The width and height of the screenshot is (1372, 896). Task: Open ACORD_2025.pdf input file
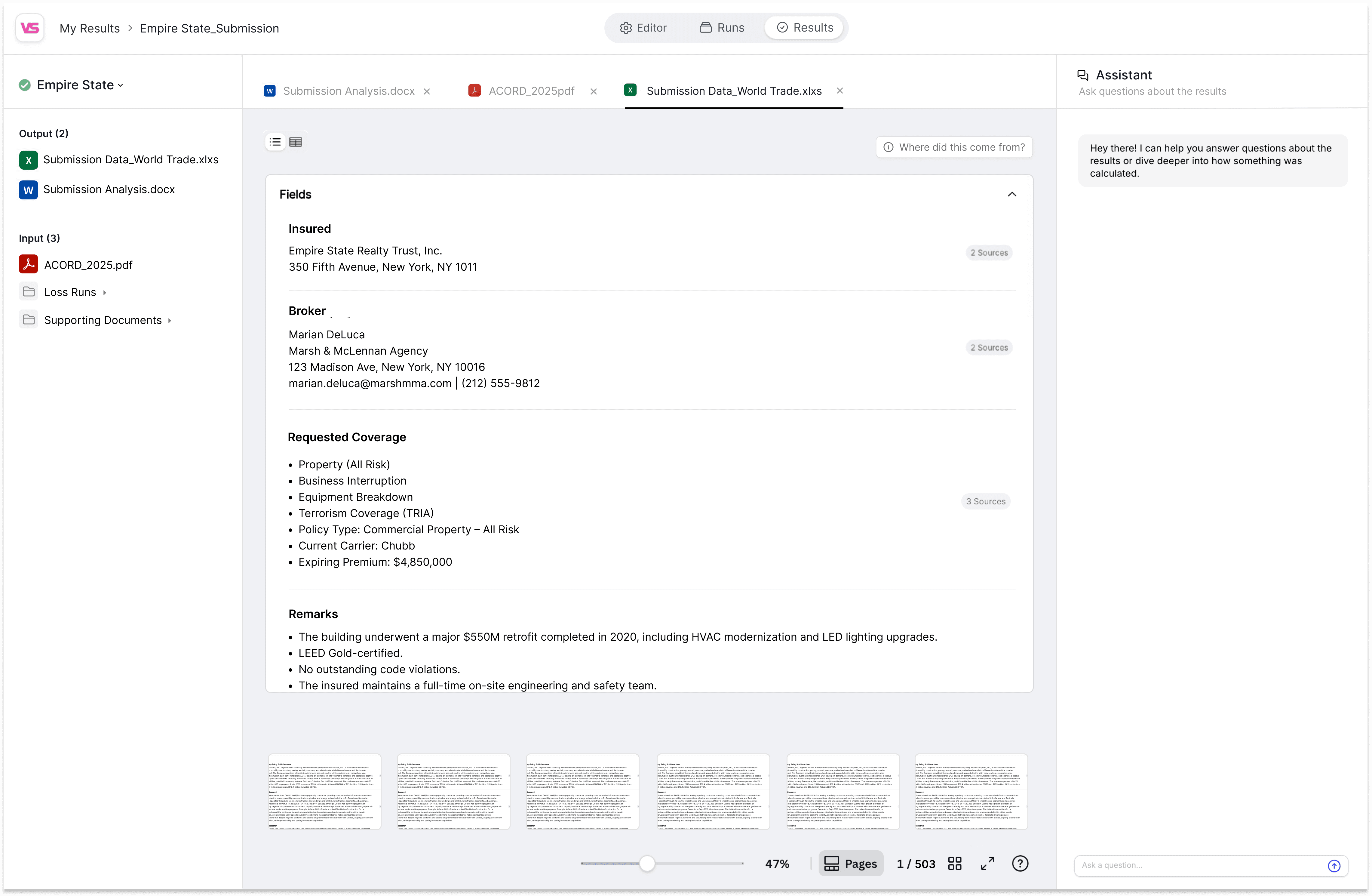(88, 265)
